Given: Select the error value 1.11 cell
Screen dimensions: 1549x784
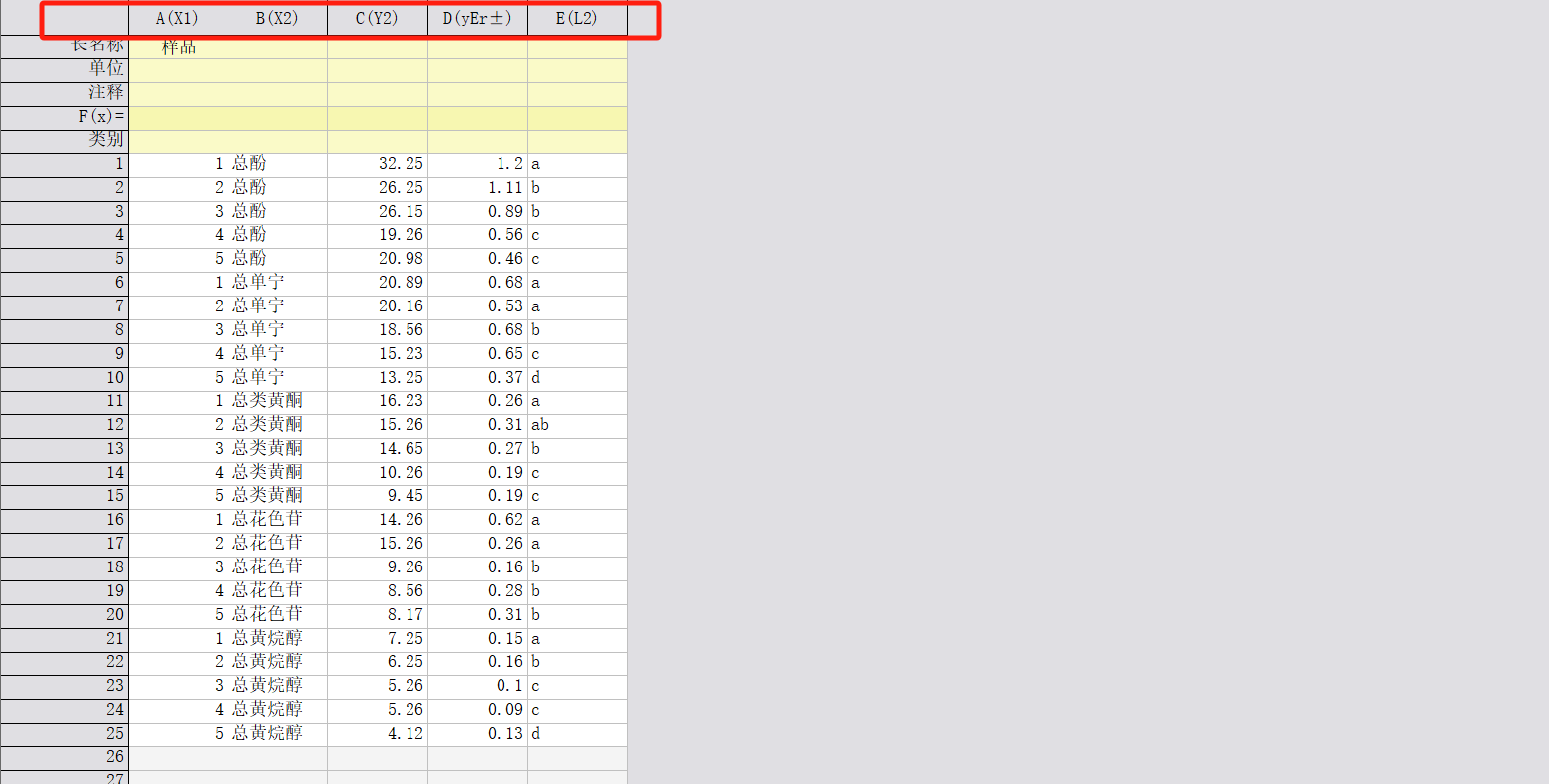Looking at the screenshot, I should pyautogui.click(x=477, y=188).
